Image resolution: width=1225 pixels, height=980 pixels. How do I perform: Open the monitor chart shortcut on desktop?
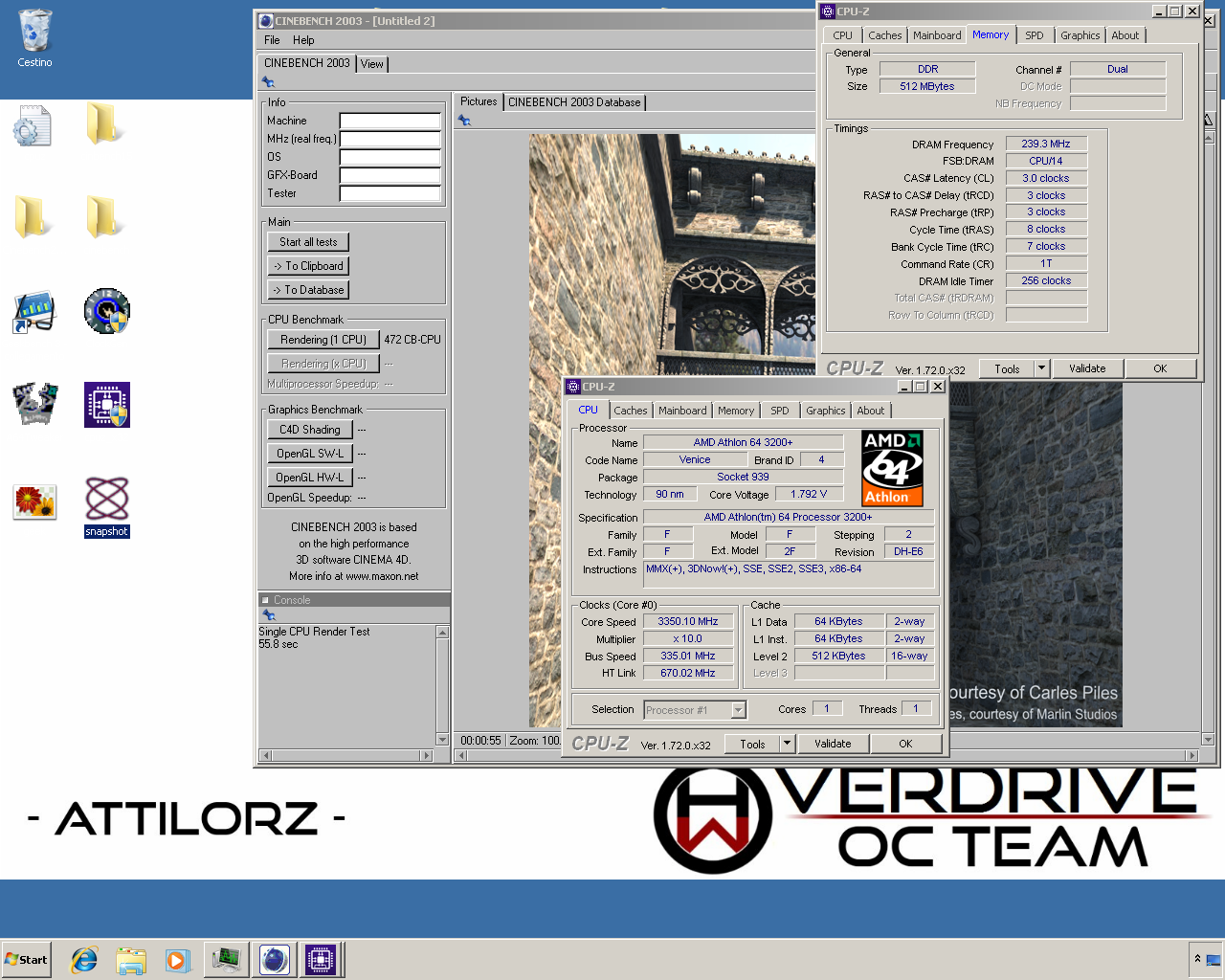pyautogui.click(x=34, y=312)
